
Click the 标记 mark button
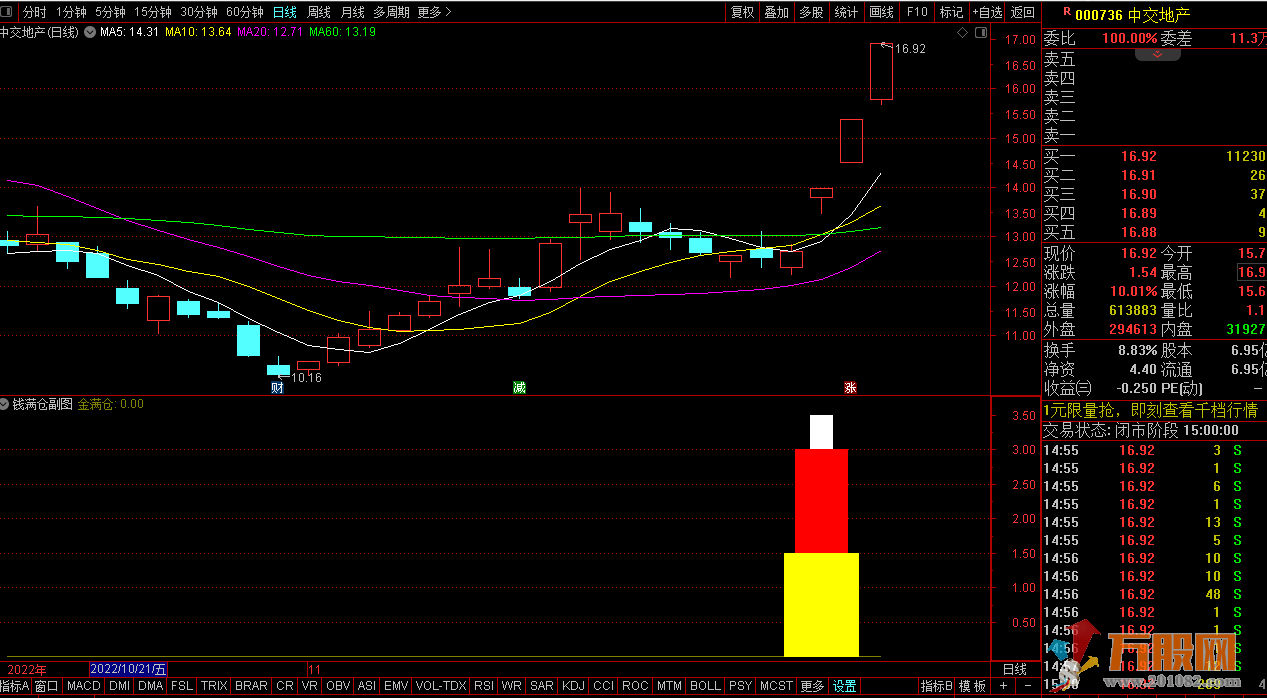coord(952,12)
